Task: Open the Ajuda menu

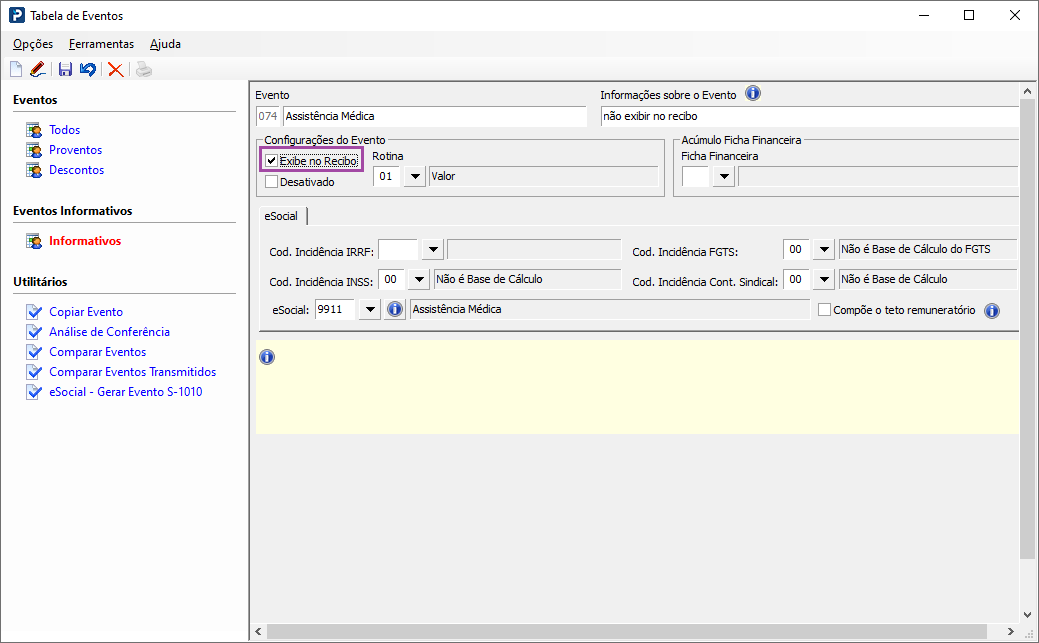Action: (x=165, y=44)
